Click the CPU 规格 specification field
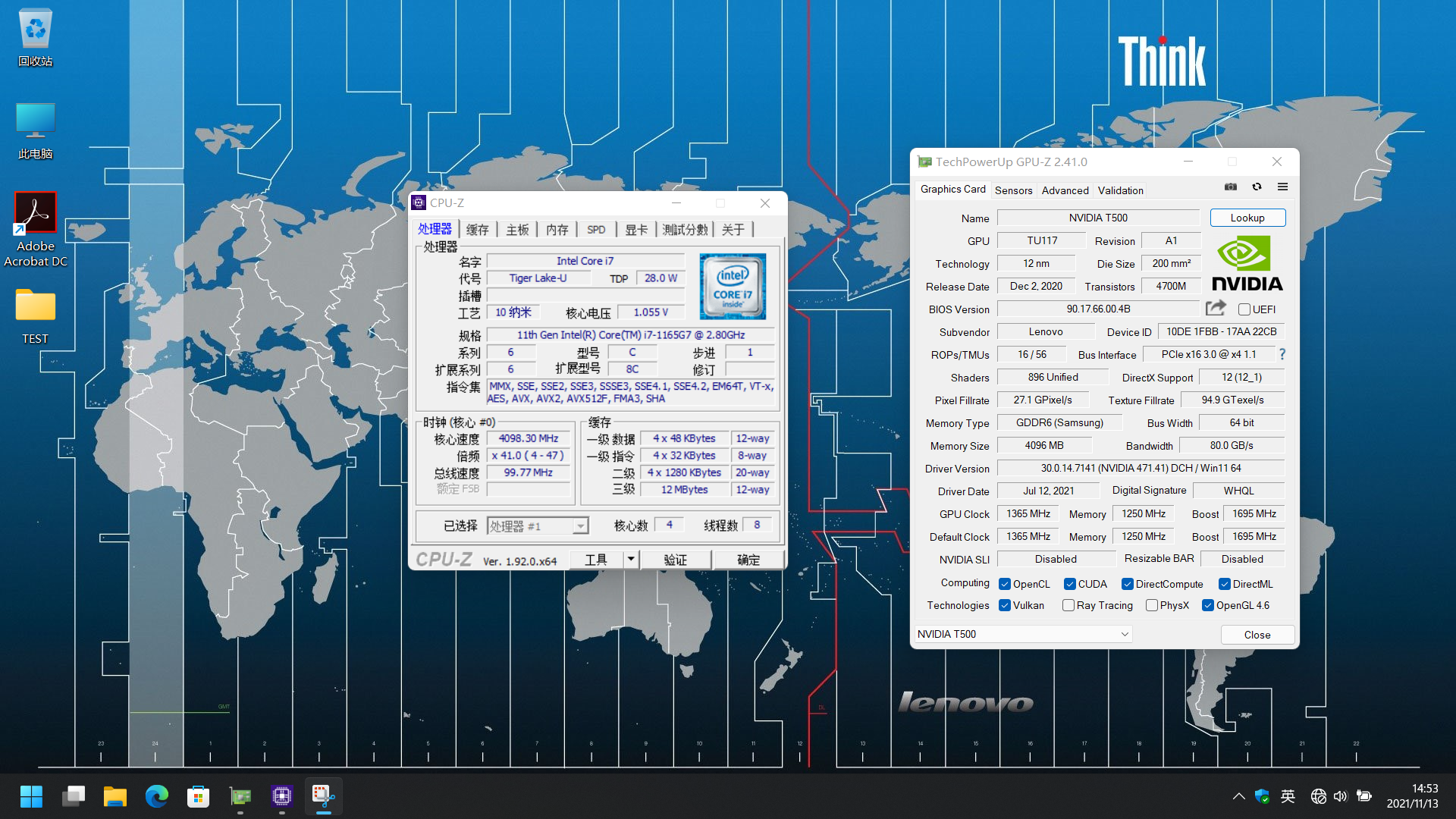 [631, 334]
